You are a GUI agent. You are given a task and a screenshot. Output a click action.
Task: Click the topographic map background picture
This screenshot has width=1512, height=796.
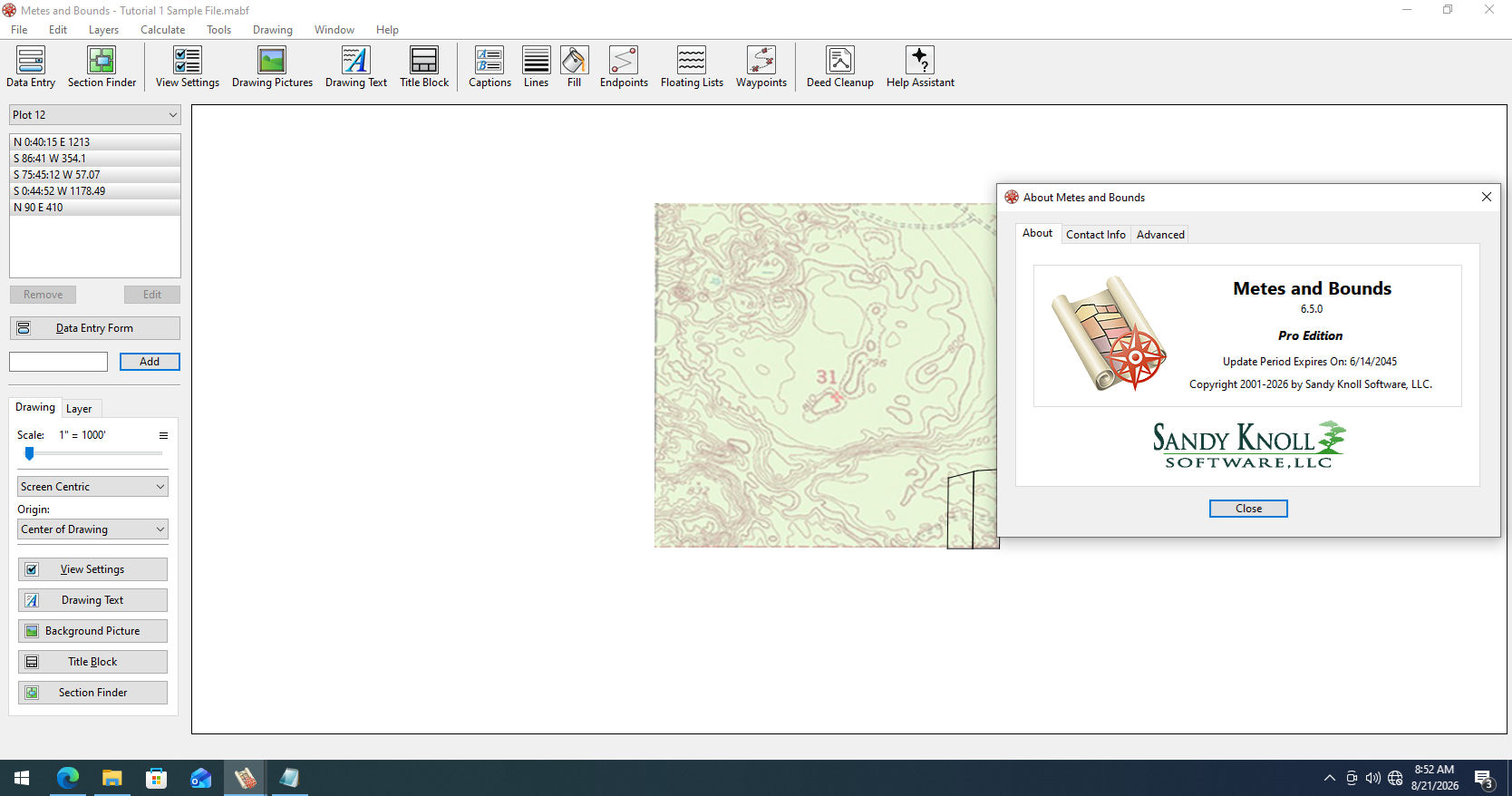point(825,375)
